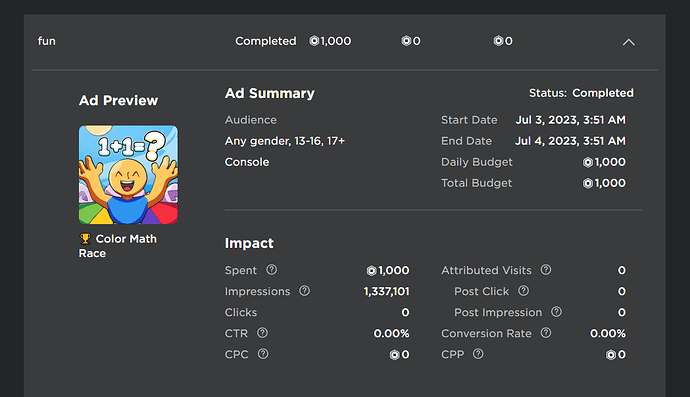Viewport: 690px width, 397px height.
Task: Click the fun campaign name
Action: [47, 41]
